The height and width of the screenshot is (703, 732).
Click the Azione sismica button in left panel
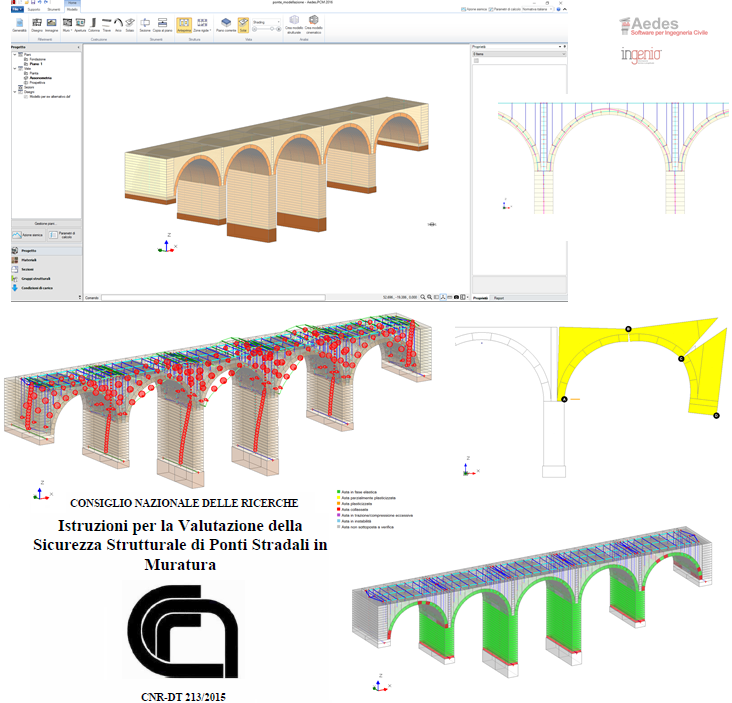click(x=28, y=235)
